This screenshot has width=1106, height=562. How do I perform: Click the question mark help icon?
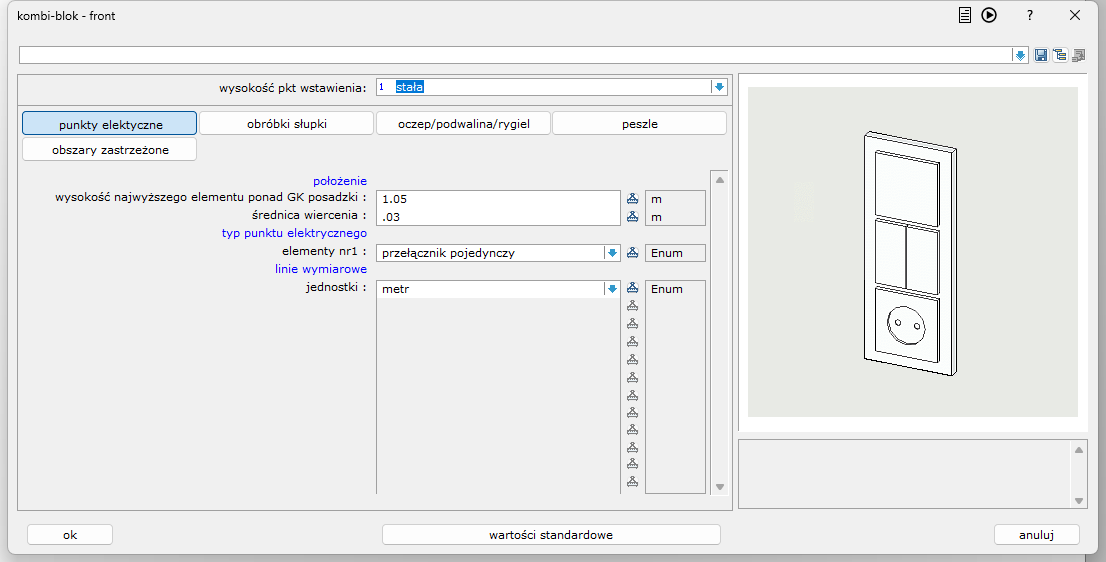1029,15
